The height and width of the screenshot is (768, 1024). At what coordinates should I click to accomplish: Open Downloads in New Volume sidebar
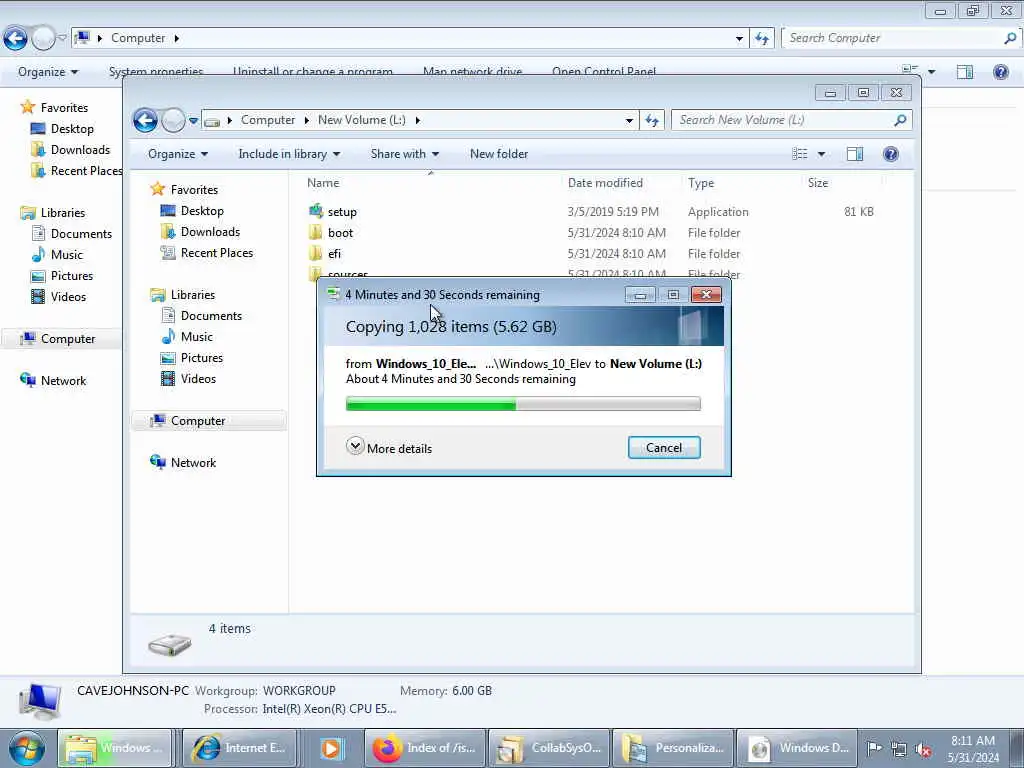click(x=210, y=232)
